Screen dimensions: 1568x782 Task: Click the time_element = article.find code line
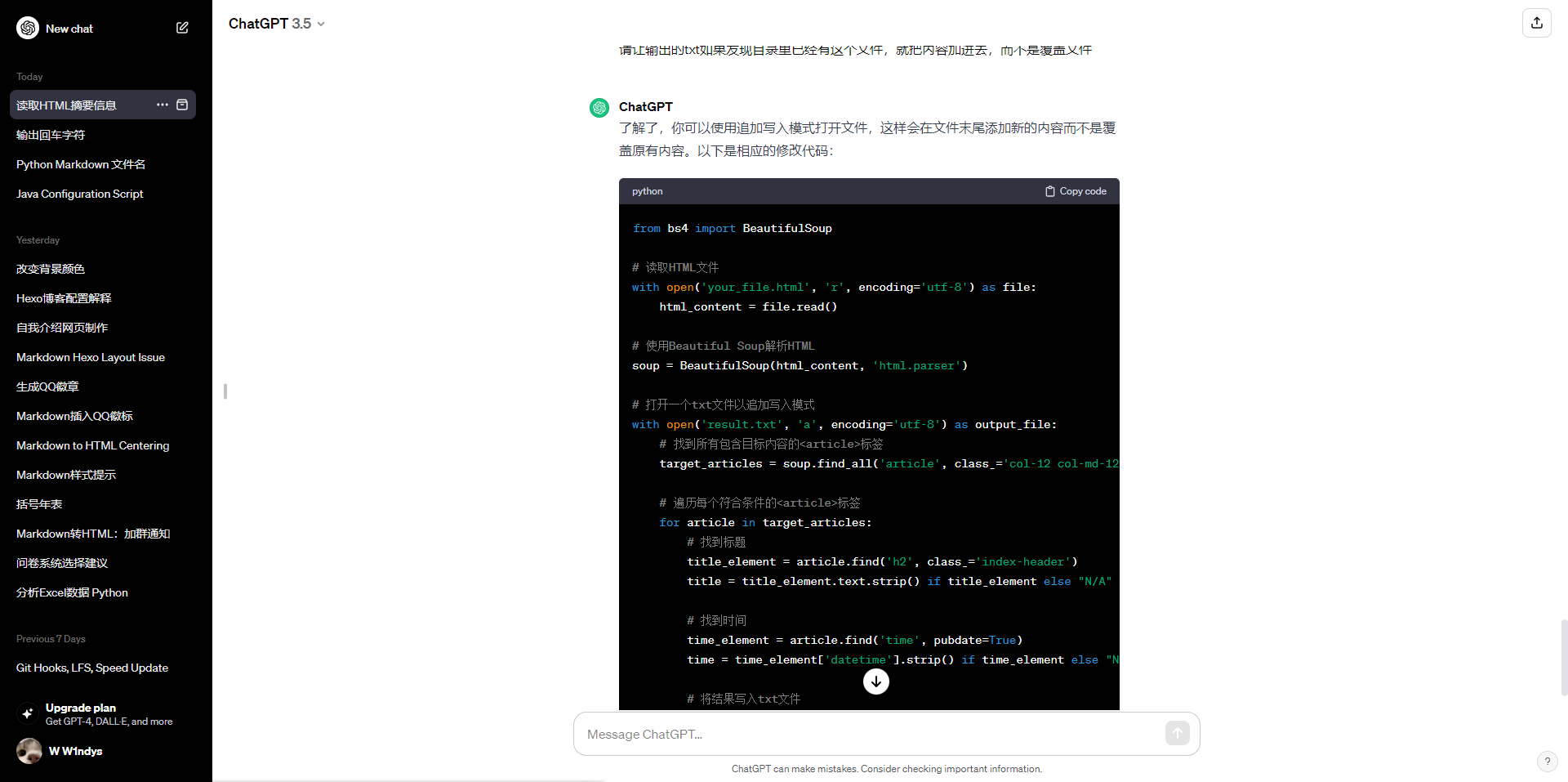tap(854, 640)
